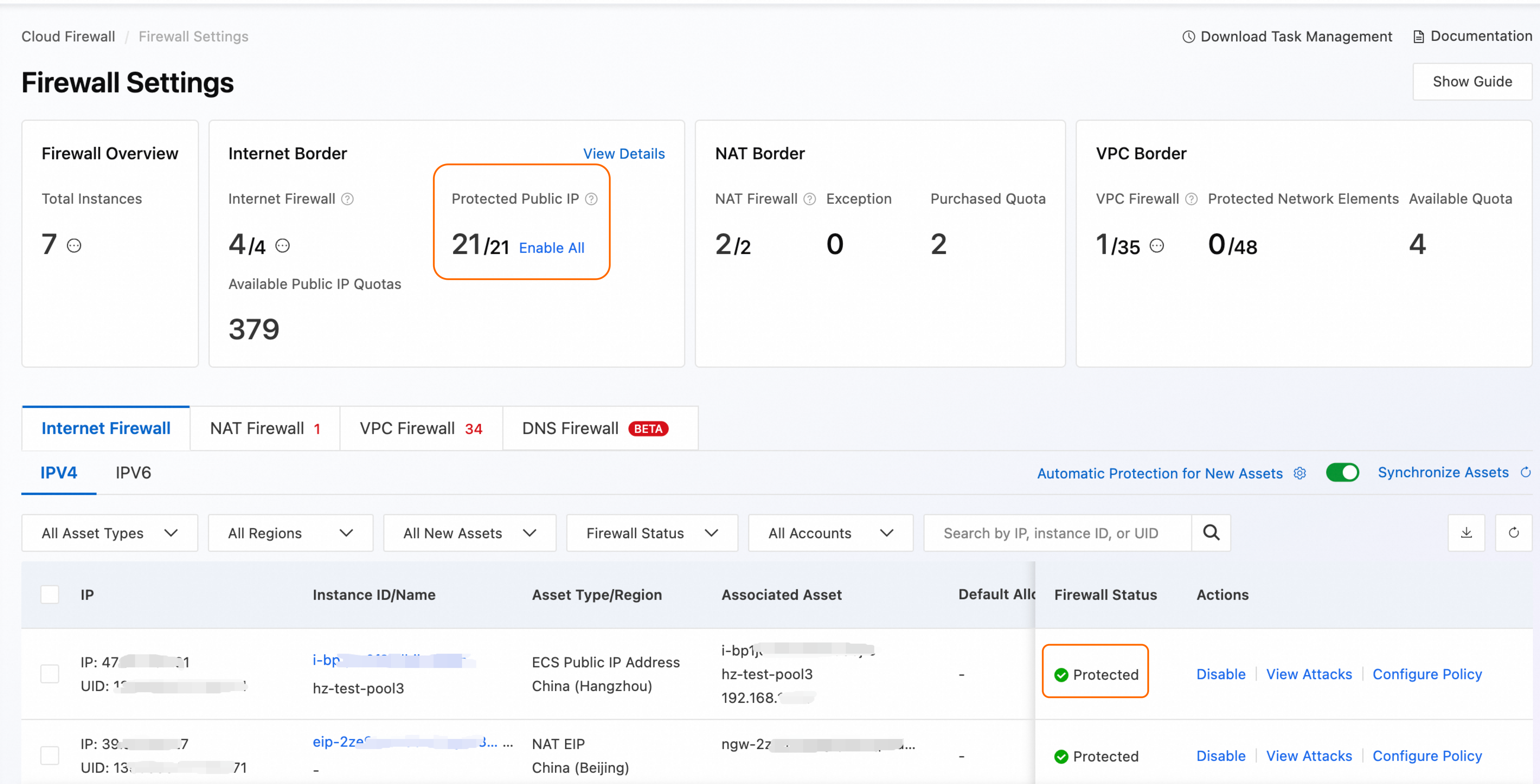Click the search magnifier icon
The width and height of the screenshot is (1540, 784).
click(1211, 532)
